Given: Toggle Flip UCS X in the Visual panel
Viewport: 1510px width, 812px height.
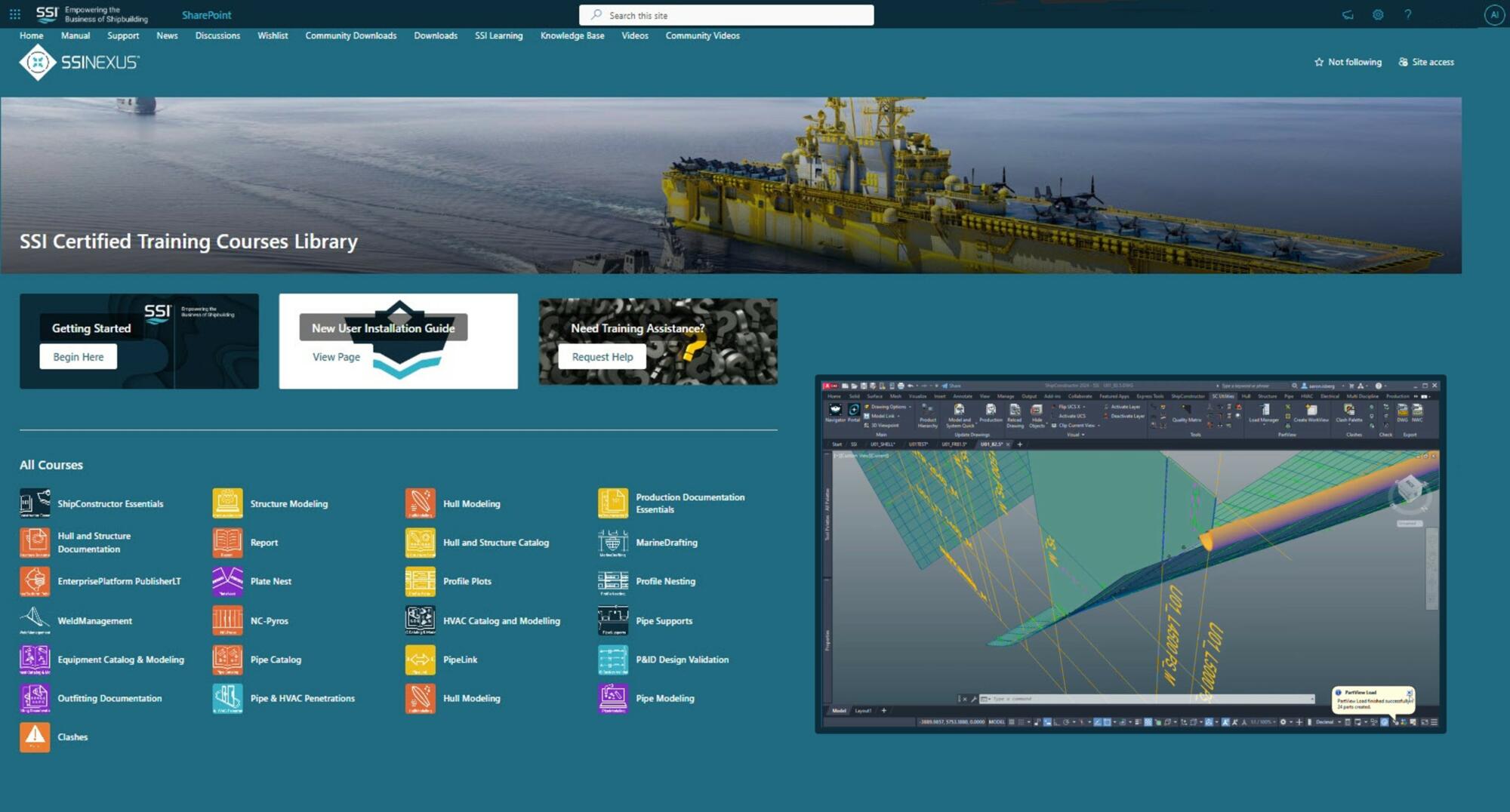Looking at the screenshot, I should 1071,407.
